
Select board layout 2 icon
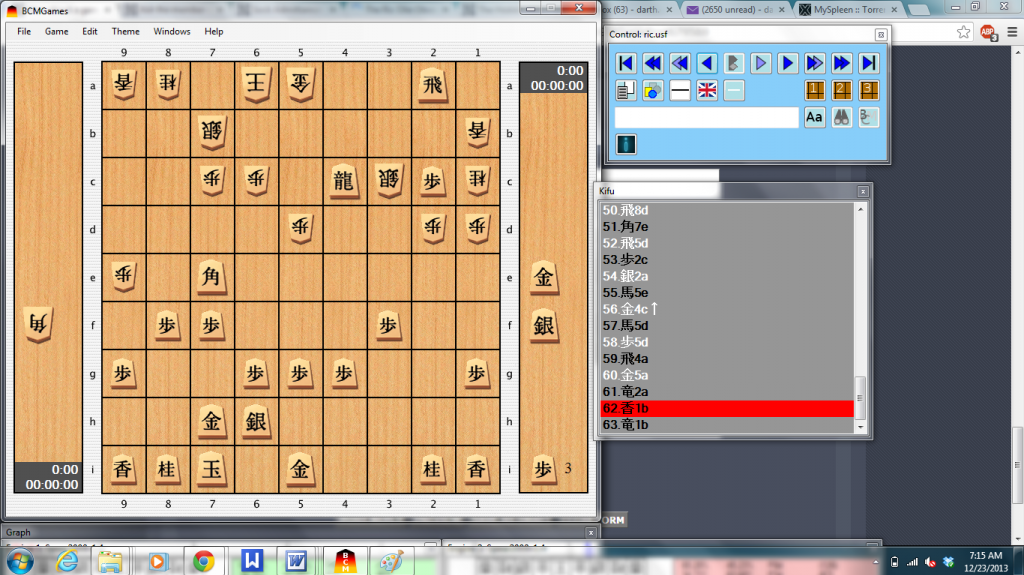842,90
